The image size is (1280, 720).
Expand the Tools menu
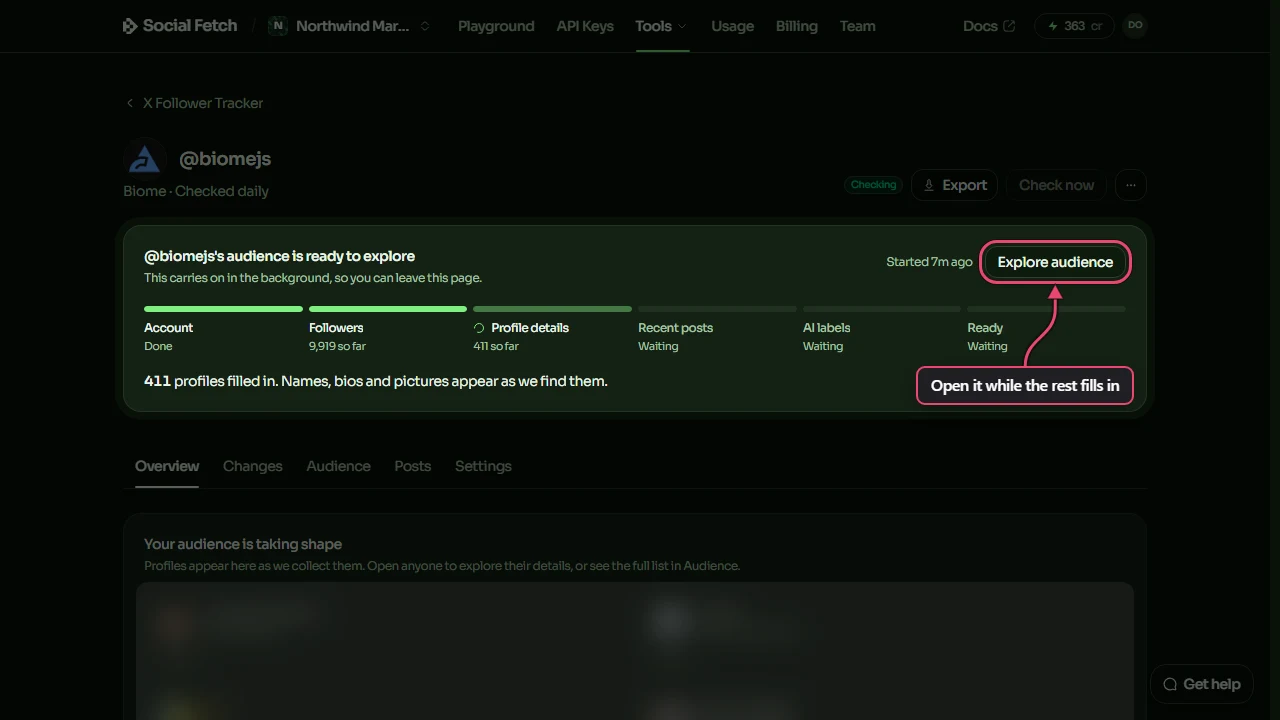coord(662,26)
